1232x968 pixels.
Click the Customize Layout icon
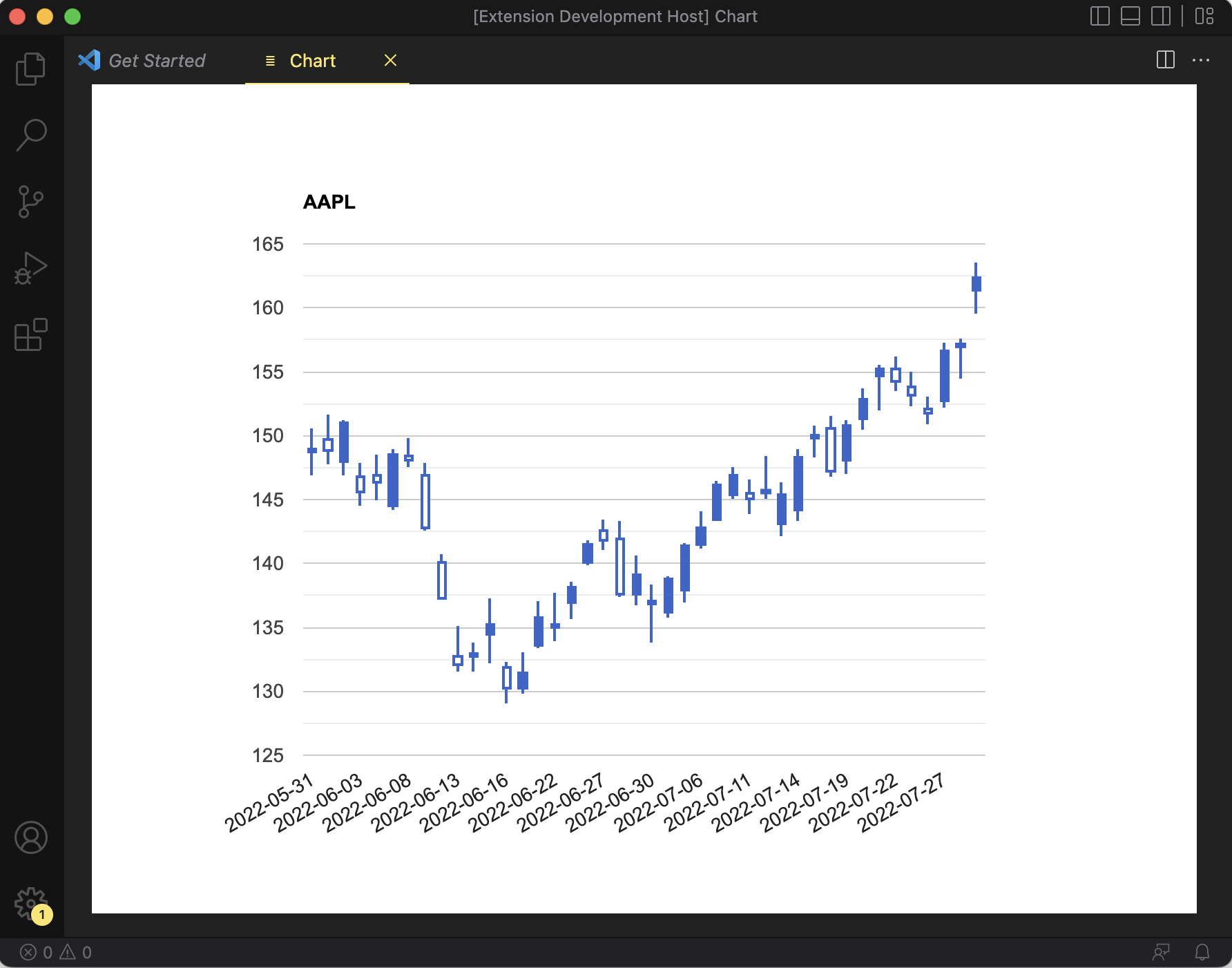pos(1204,17)
